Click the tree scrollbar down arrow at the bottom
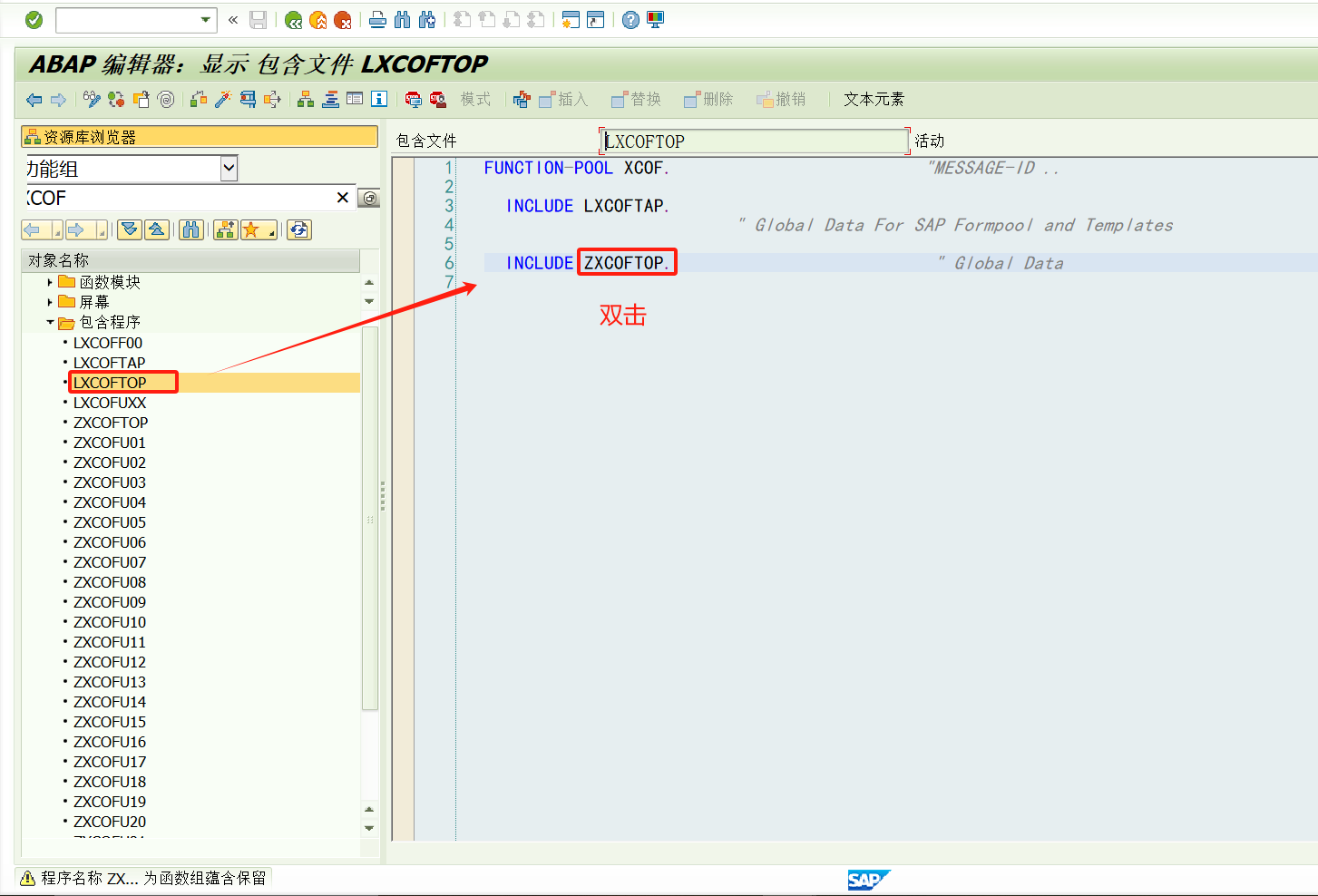 pyautogui.click(x=369, y=828)
